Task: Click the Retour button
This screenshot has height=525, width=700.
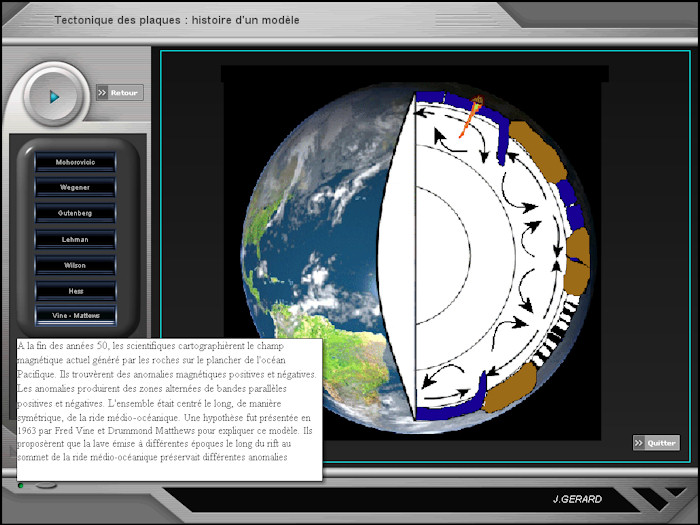Action: point(120,92)
